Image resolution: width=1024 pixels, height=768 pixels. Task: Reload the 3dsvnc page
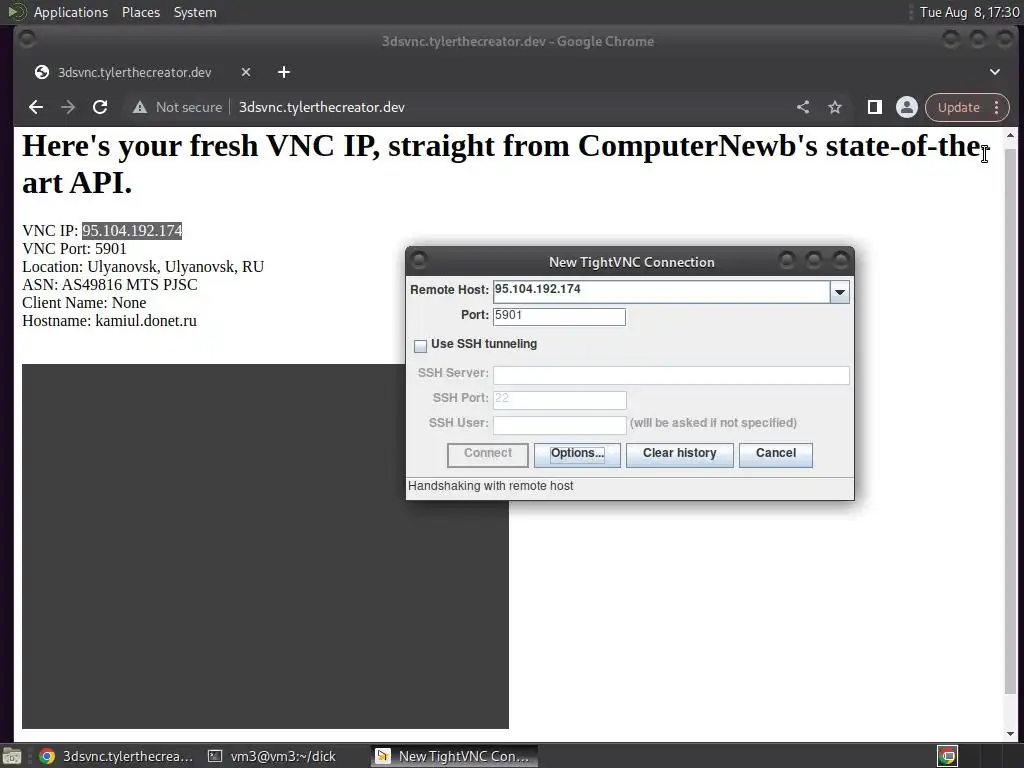click(x=100, y=107)
